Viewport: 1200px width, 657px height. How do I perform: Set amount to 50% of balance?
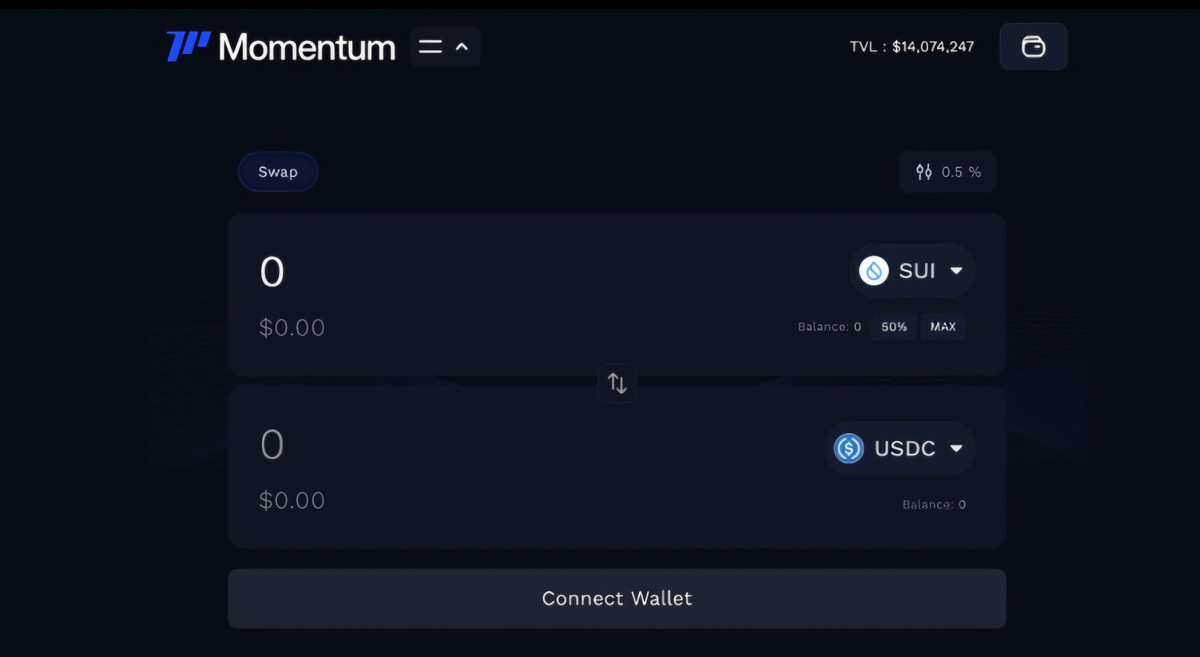(894, 327)
